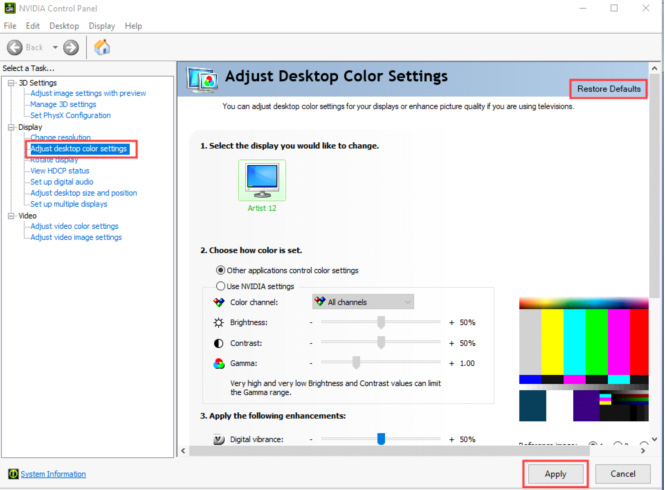Viewport: 665px width, 490px height.
Task: Select Other applications control color settings
Action: [221, 270]
